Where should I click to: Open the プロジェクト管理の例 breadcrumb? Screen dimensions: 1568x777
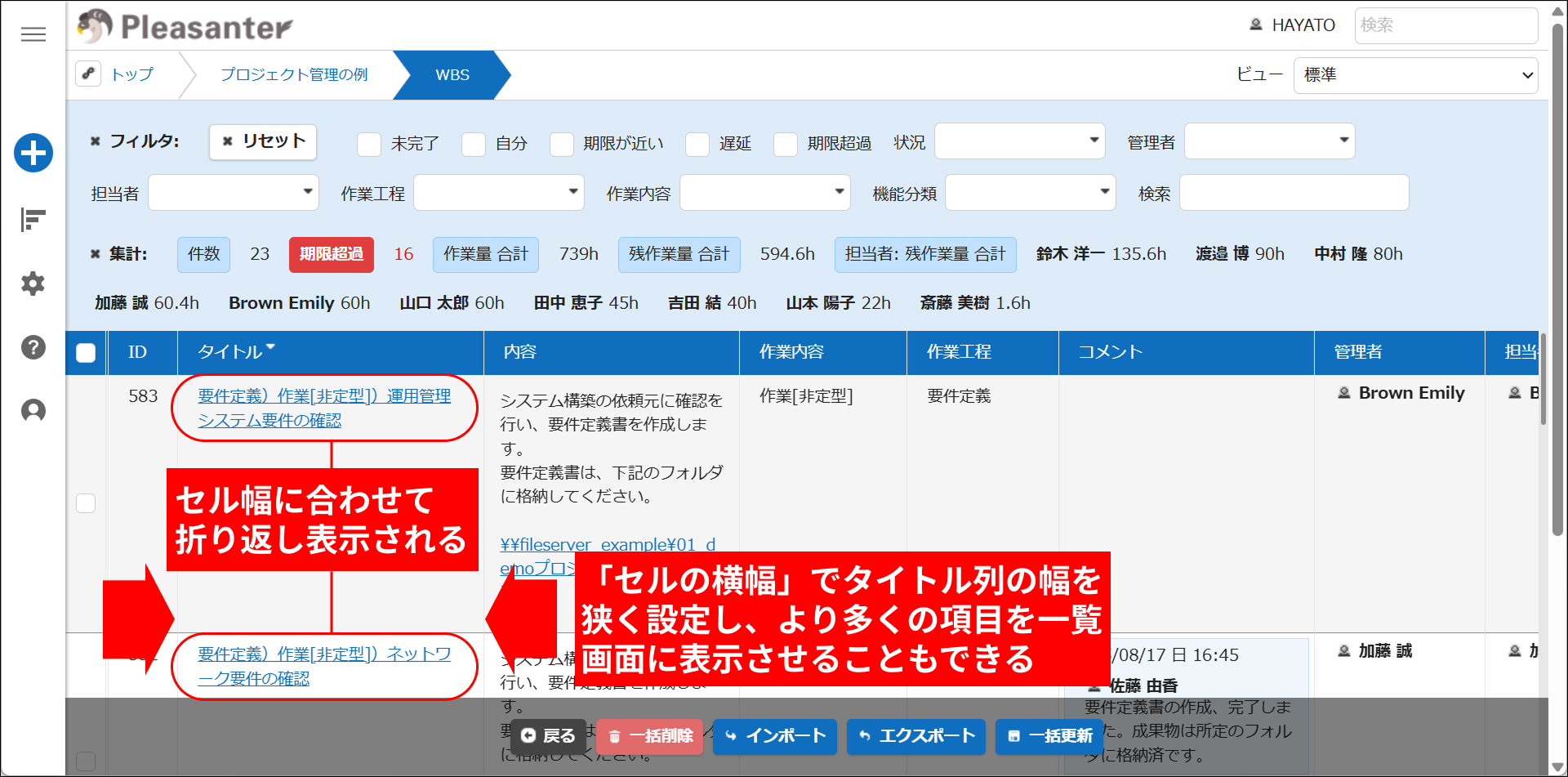click(294, 74)
